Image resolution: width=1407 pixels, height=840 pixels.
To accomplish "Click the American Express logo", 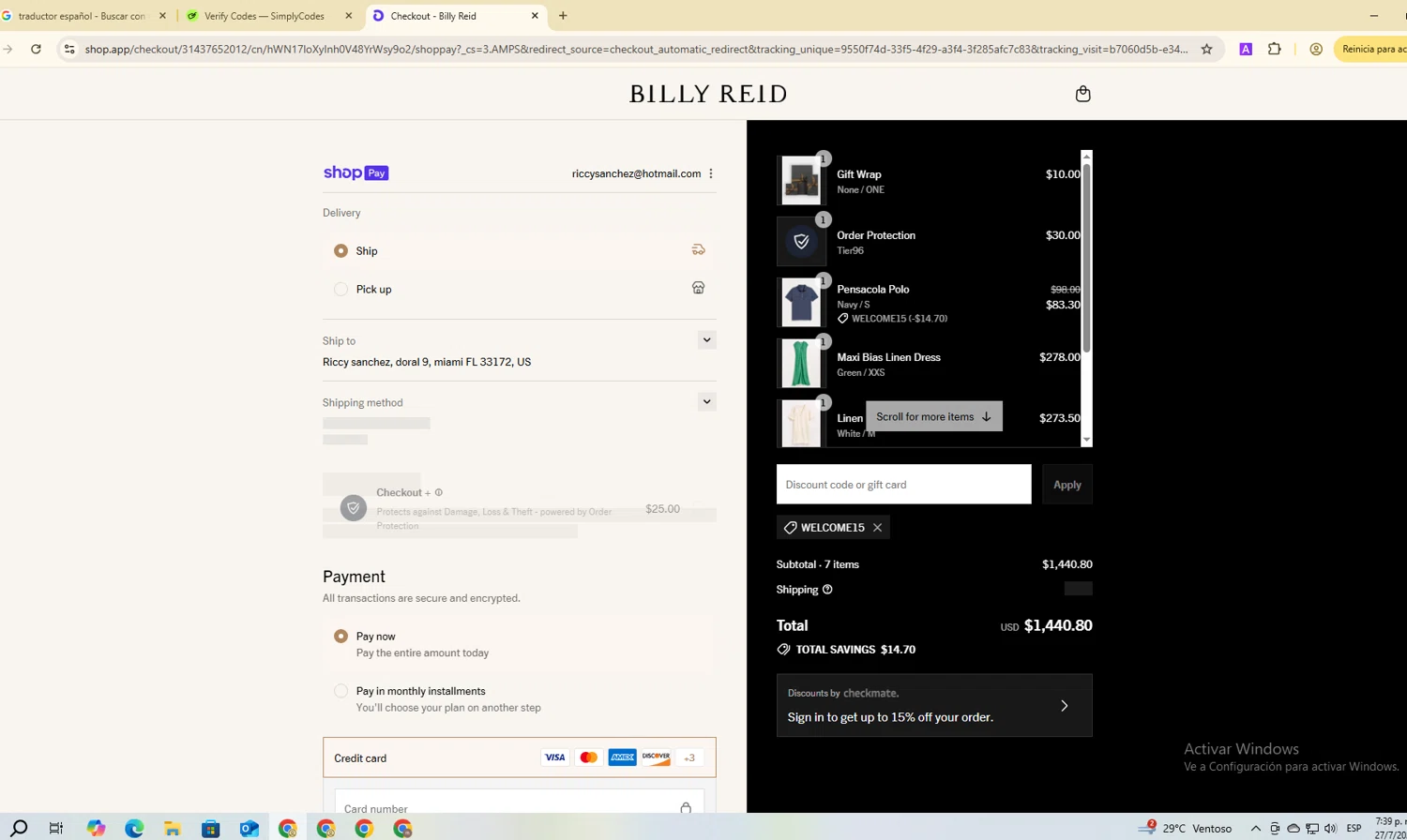I will pos(622,757).
